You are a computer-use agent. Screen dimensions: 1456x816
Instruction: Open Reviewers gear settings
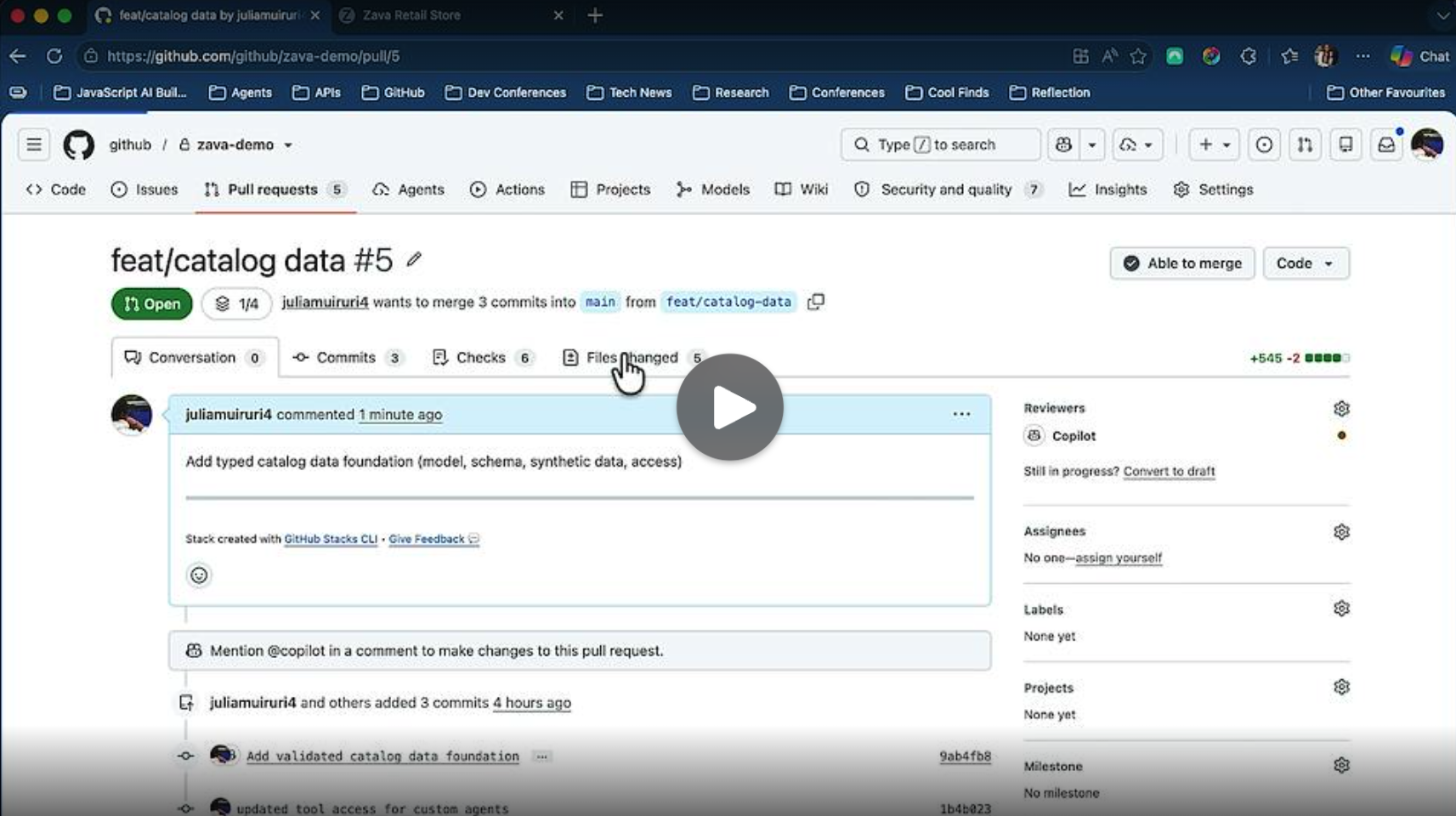pos(1341,409)
